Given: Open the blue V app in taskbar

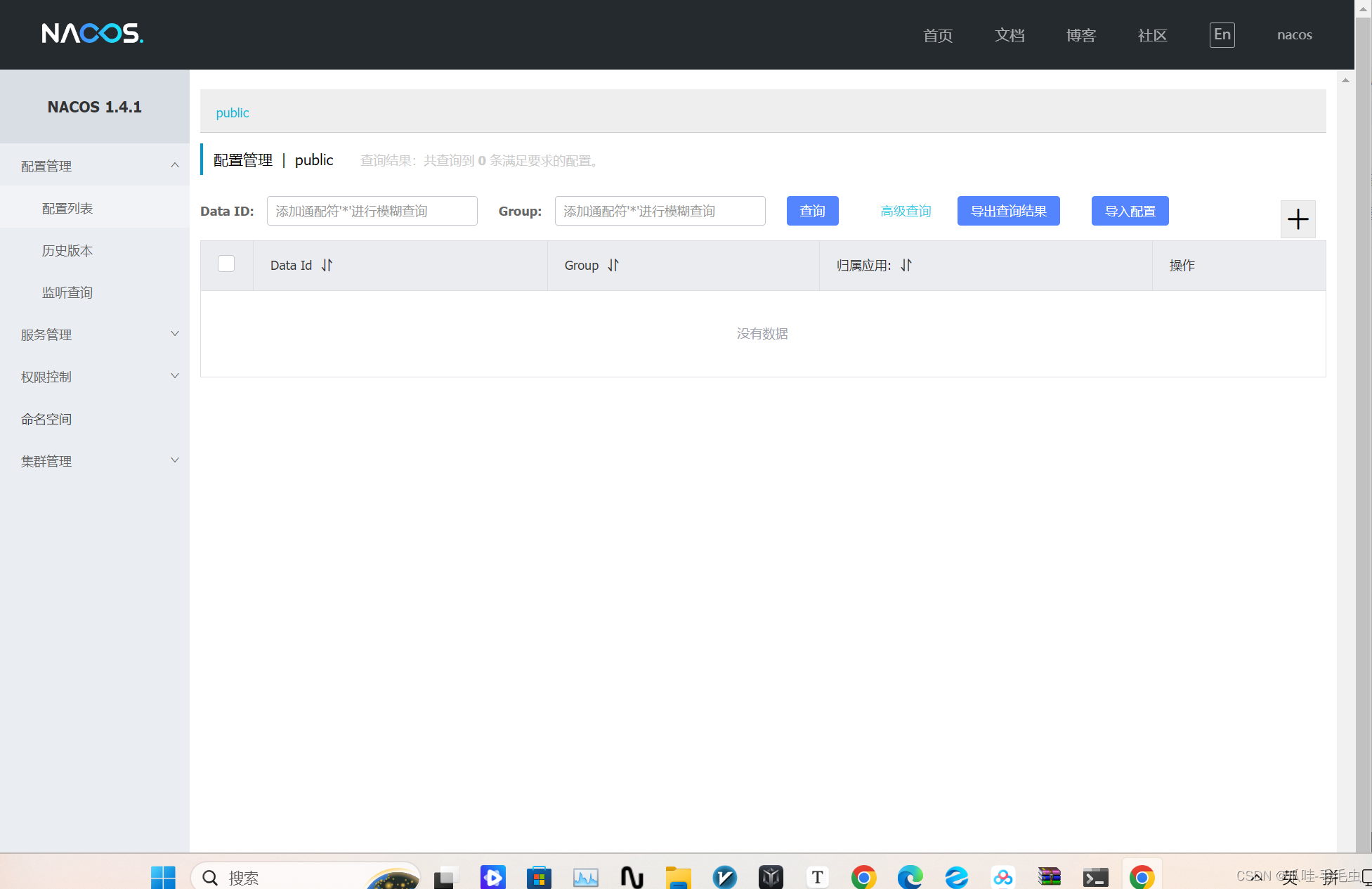Looking at the screenshot, I should point(724,877).
